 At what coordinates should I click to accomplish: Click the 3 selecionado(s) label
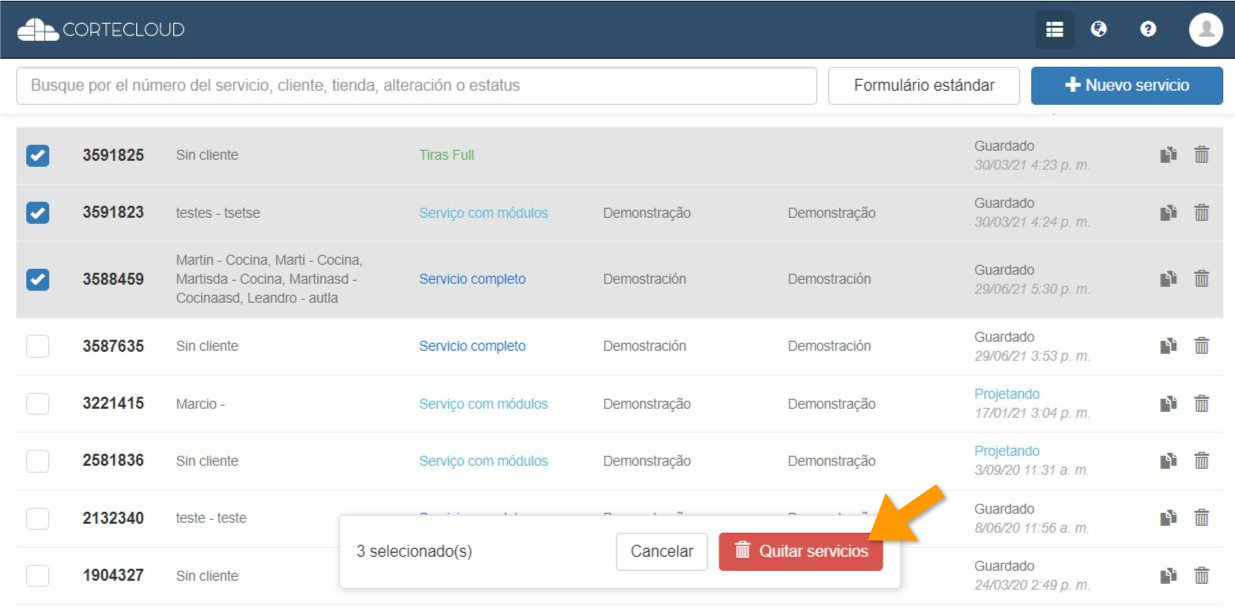[x=414, y=551]
